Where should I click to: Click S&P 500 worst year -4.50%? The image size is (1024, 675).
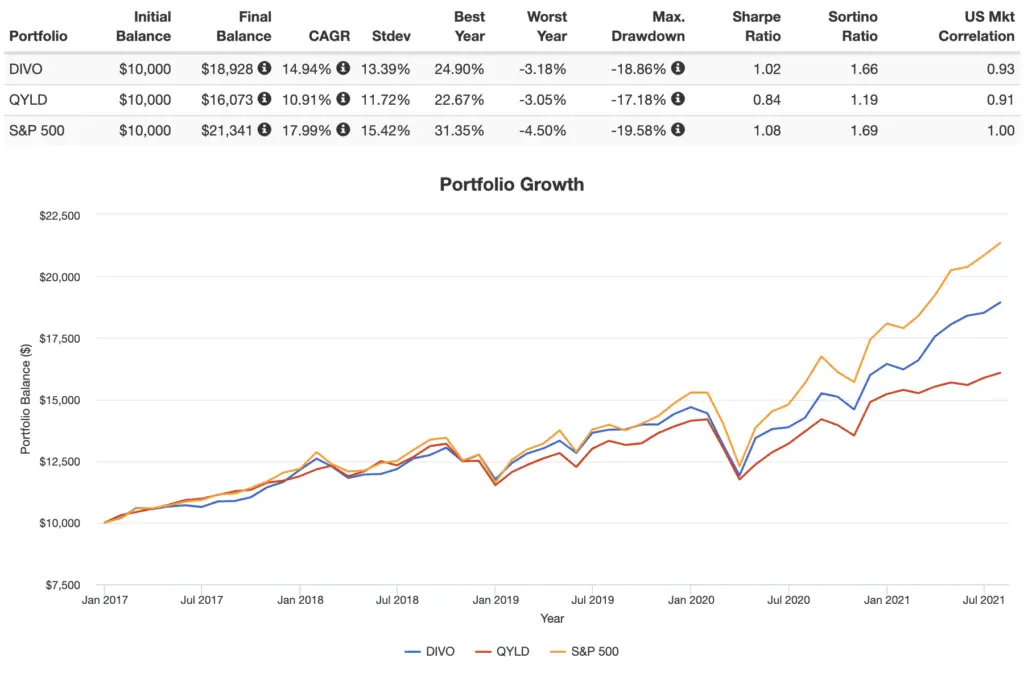(543, 130)
